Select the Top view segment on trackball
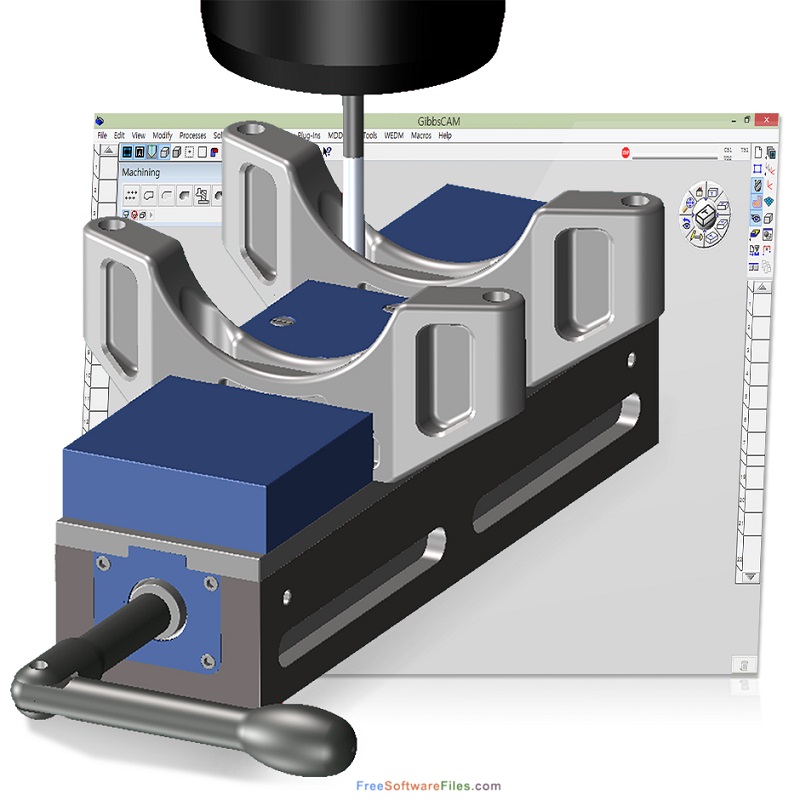 (x=713, y=192)
